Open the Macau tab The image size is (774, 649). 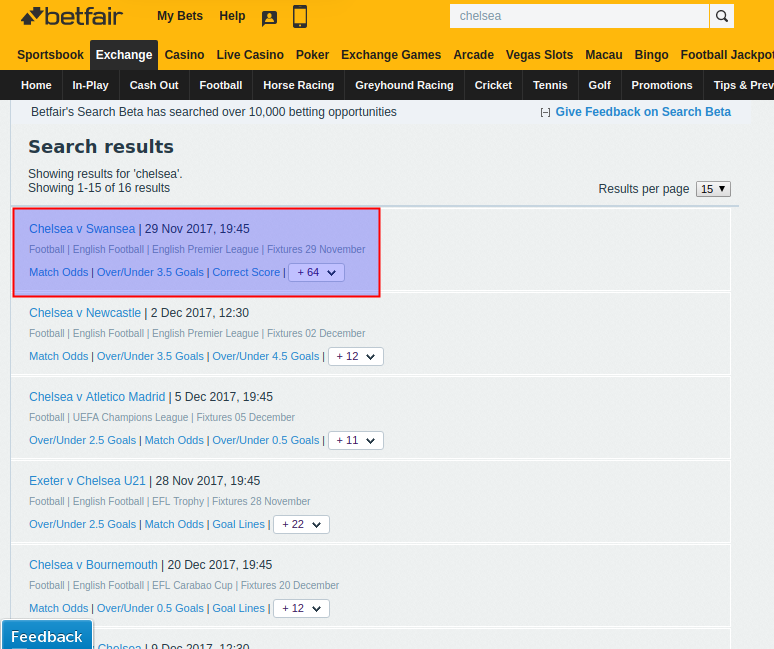(x=604, y=55)
